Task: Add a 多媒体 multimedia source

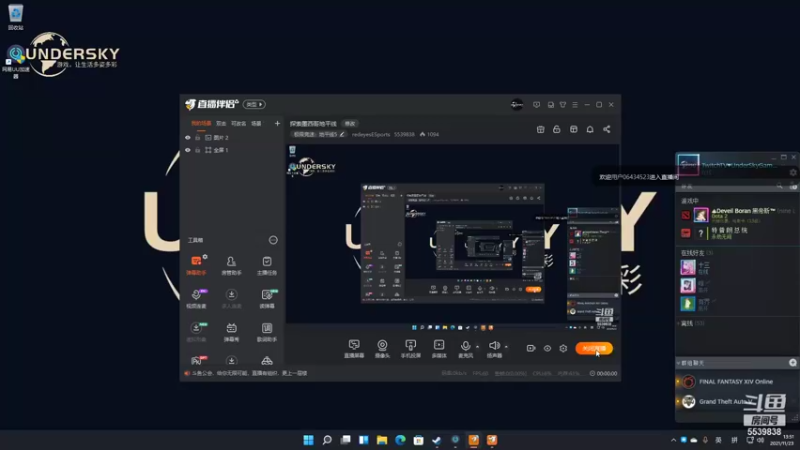Action: 439,348
